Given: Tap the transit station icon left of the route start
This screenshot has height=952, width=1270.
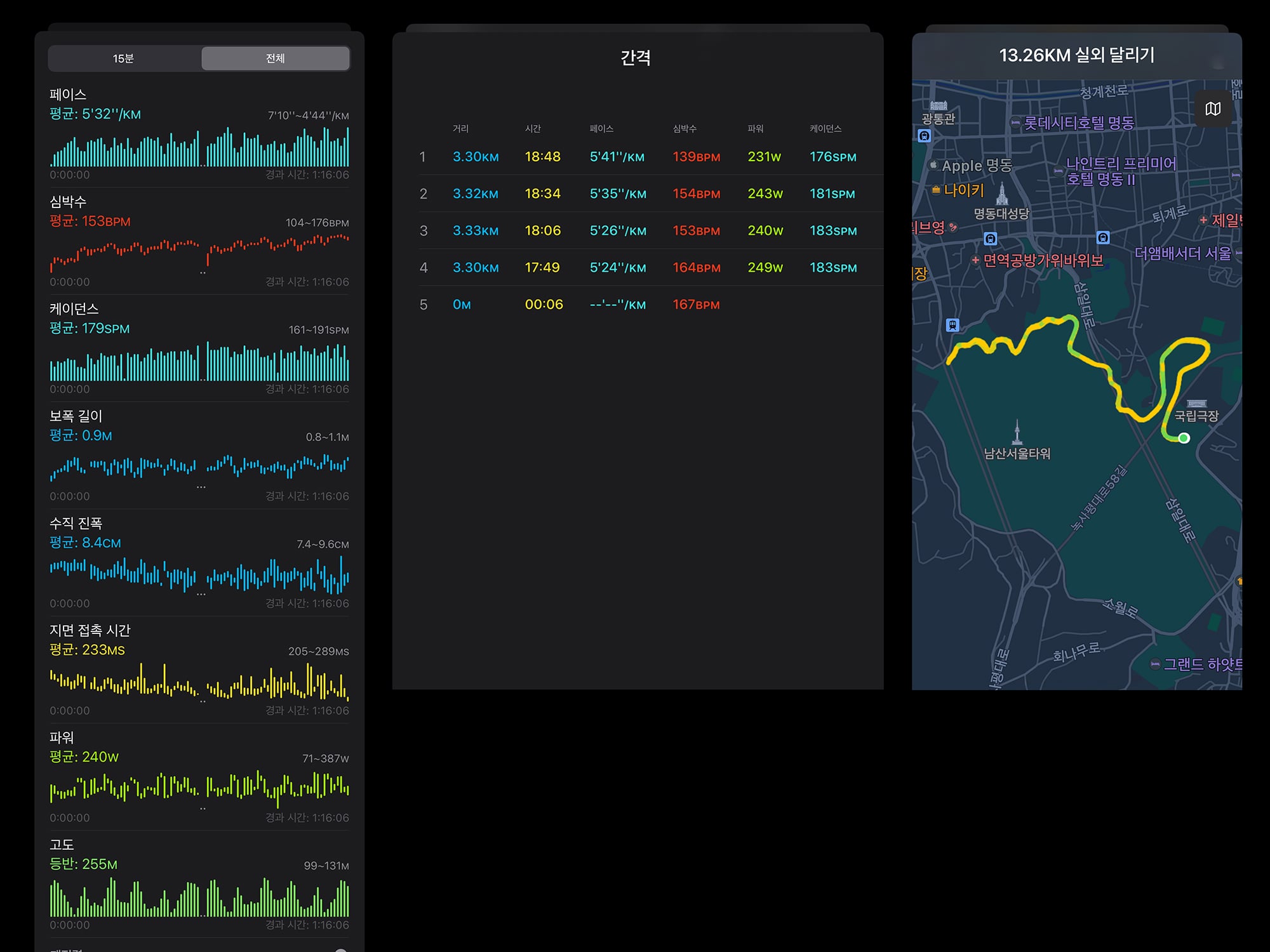Looking at the screenshot, I should 952,325.
